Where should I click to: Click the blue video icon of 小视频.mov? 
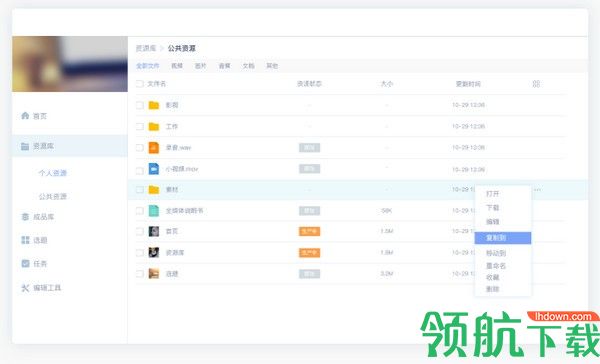154,168
